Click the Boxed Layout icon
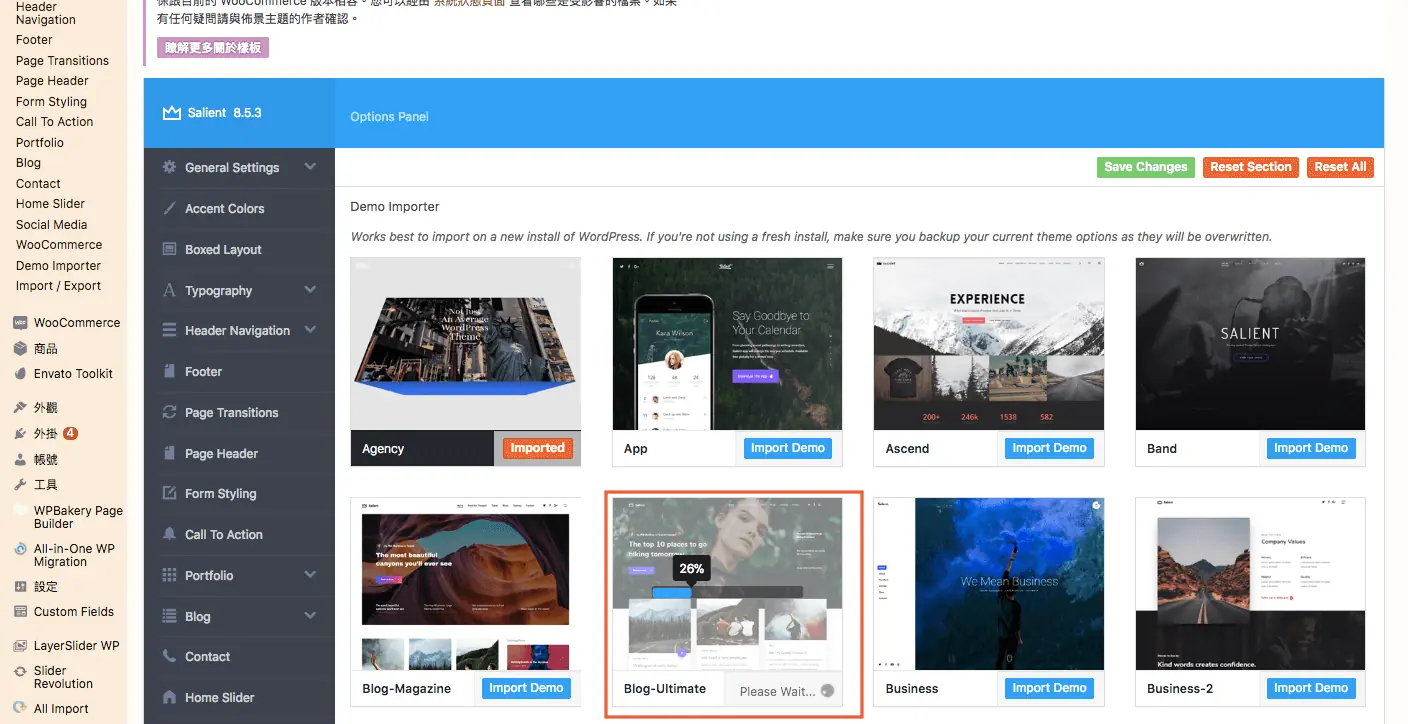 pos(169,249)
